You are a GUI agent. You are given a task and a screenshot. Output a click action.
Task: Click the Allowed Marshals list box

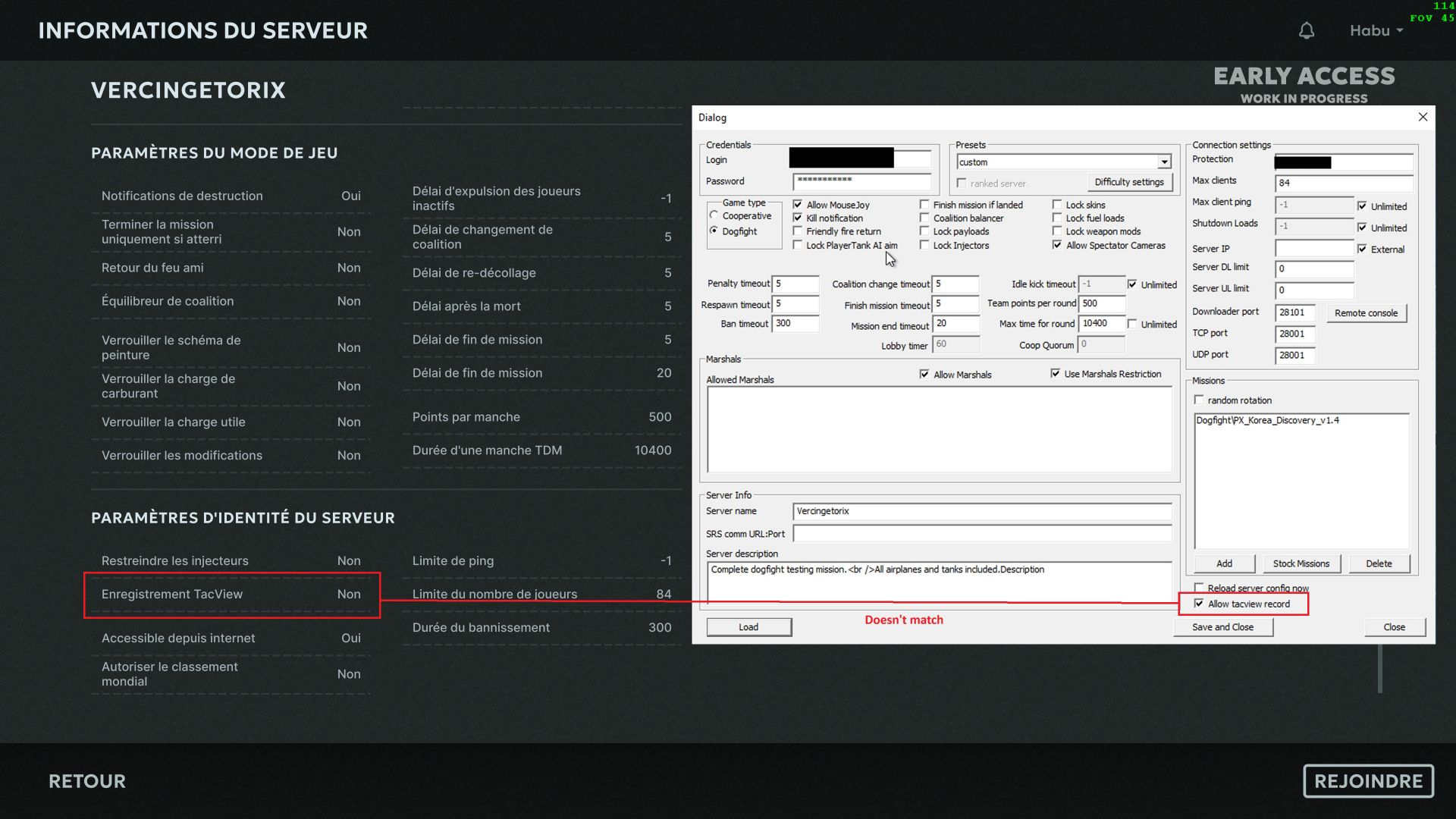tap(940, 429)
